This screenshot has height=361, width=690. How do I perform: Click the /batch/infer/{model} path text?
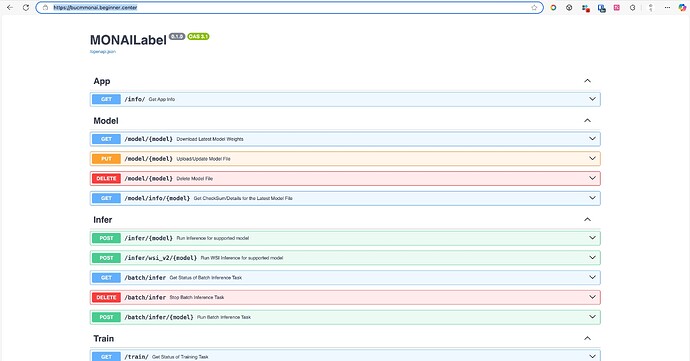click(x=159, y=317)
